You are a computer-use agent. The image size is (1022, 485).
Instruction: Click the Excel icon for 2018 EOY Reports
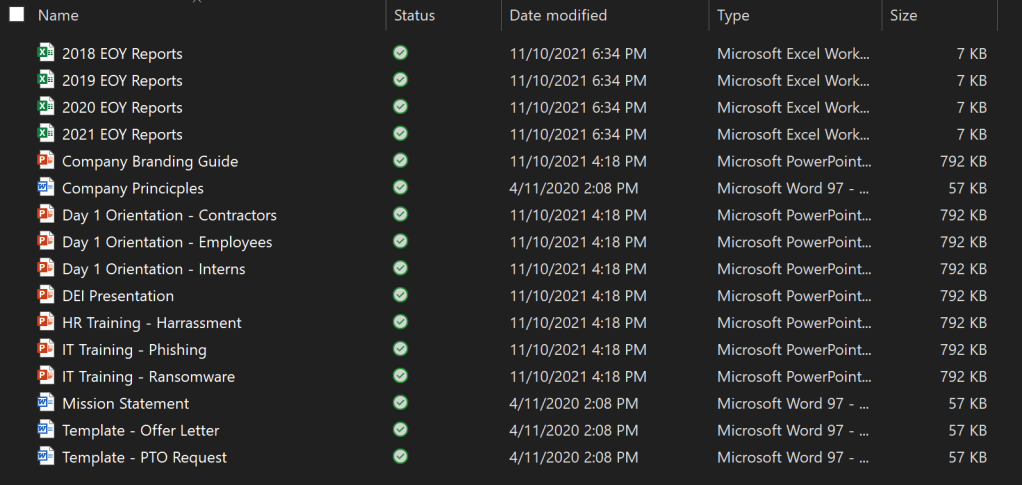click(45, 53)
